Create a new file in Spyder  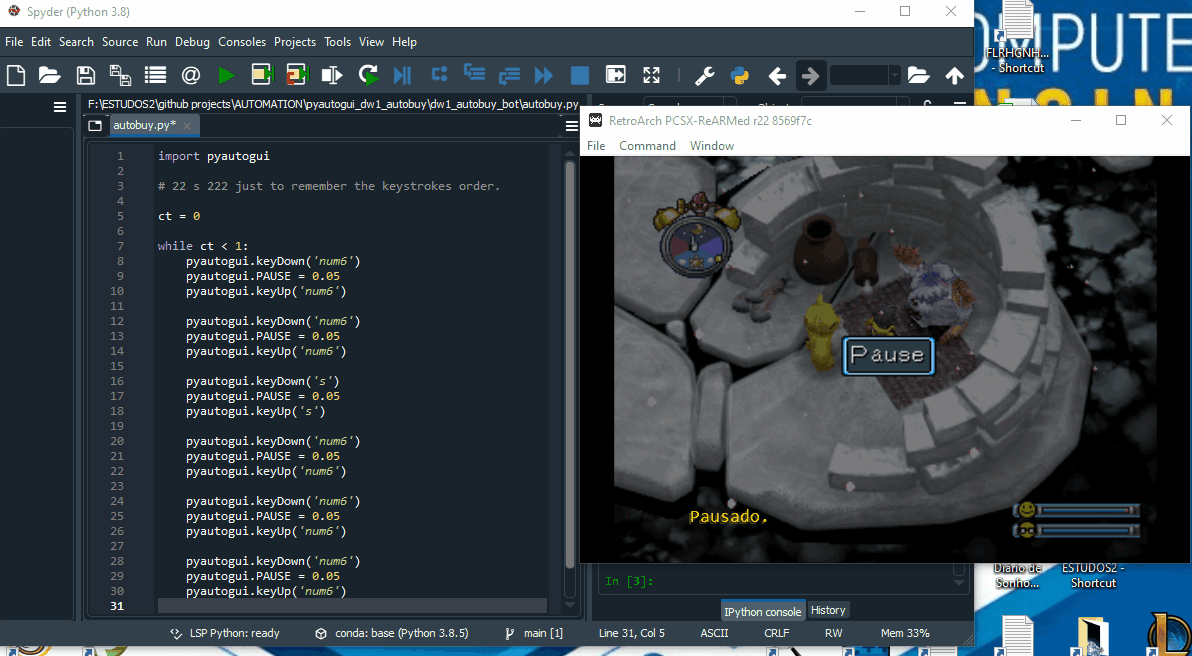16,75
